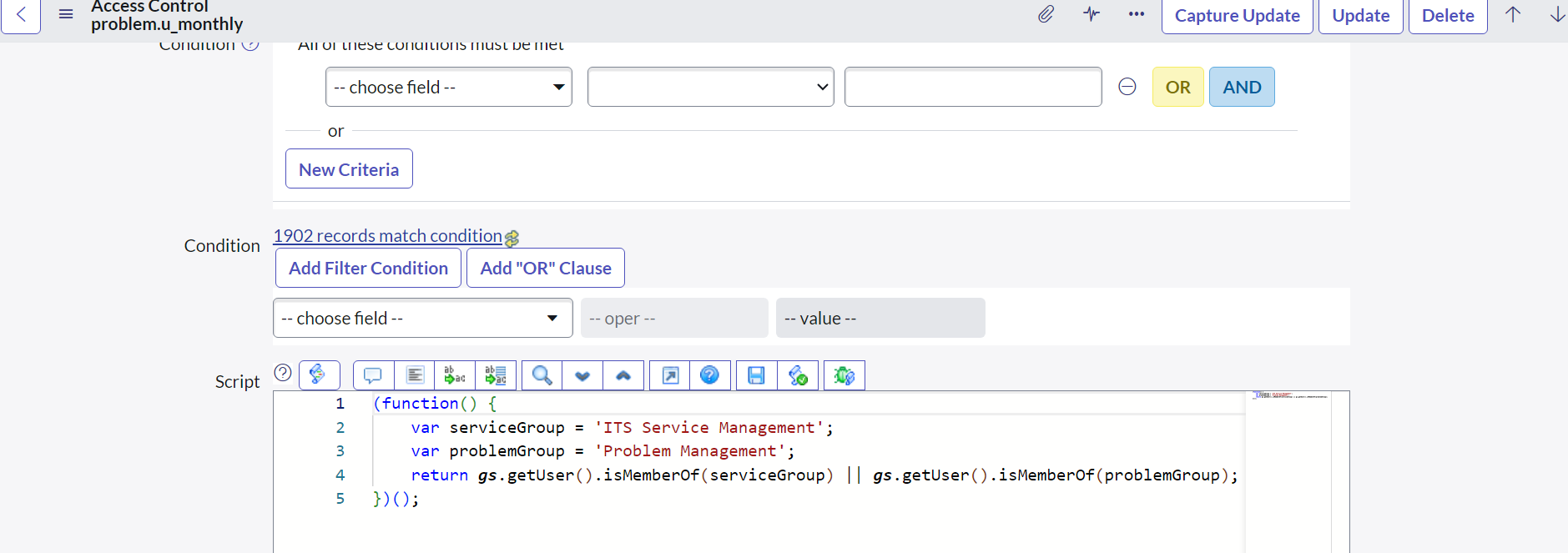Click Find Previous up chevron icon
This screenshot has width=1568, height=553.
click(623, 375)
